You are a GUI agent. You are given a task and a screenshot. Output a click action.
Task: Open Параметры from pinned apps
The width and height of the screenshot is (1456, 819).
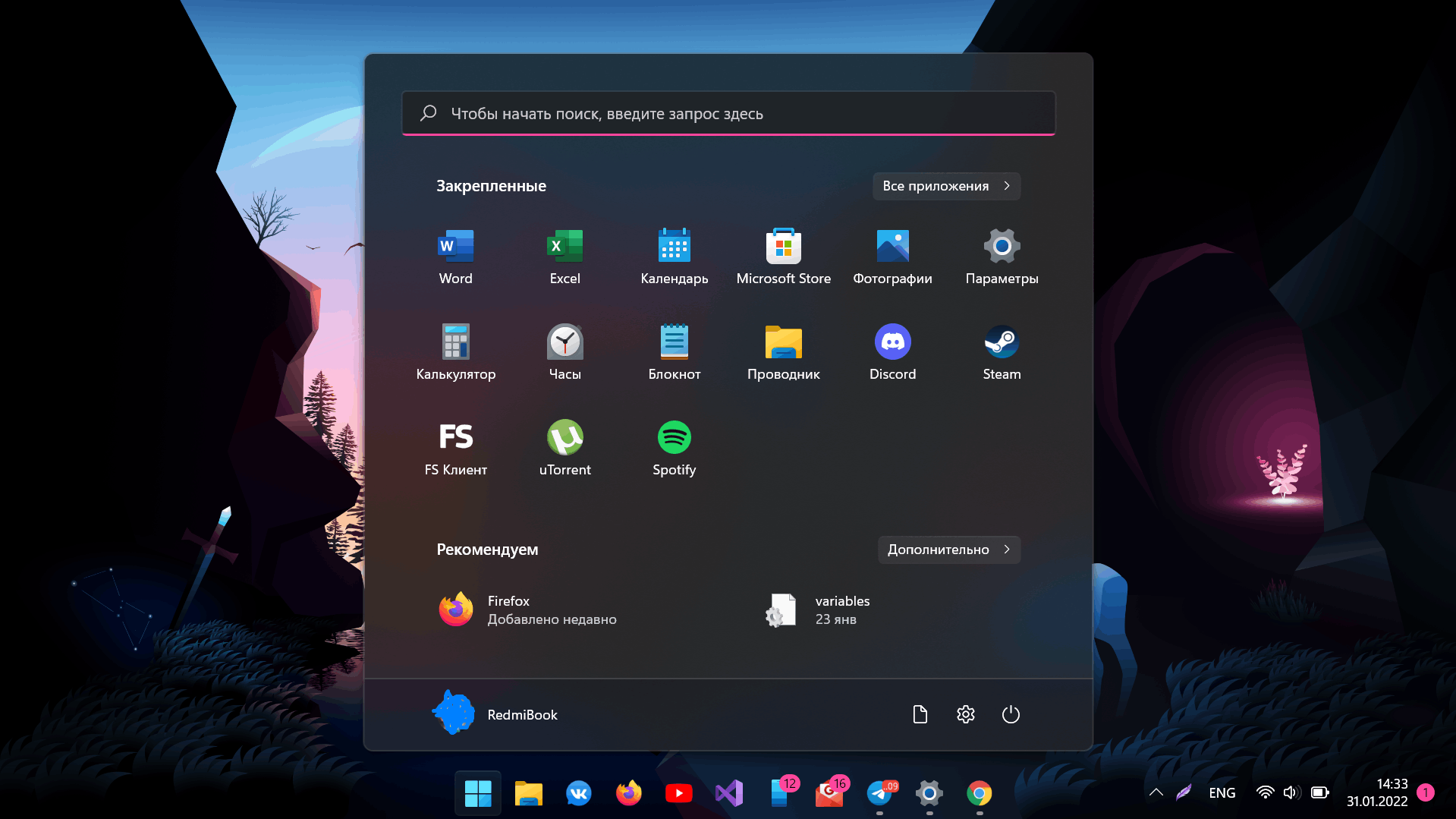pyautogui.click(x=1002, y=257)
